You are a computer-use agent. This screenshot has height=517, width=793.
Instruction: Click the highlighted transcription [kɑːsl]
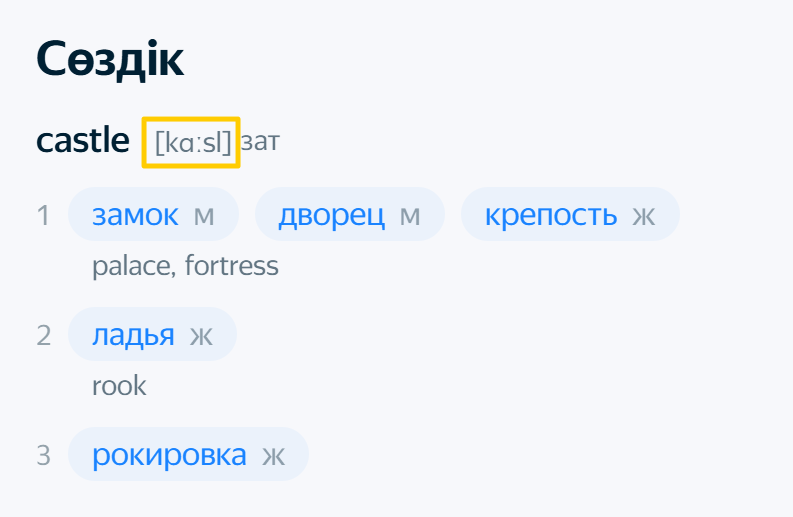192,142
